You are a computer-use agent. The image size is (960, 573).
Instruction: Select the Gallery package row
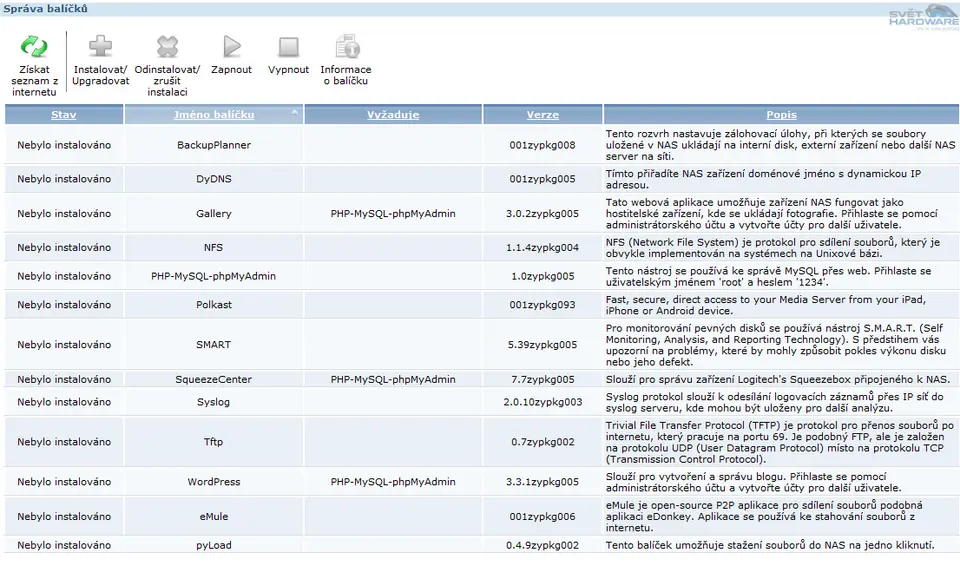[214, 213]
